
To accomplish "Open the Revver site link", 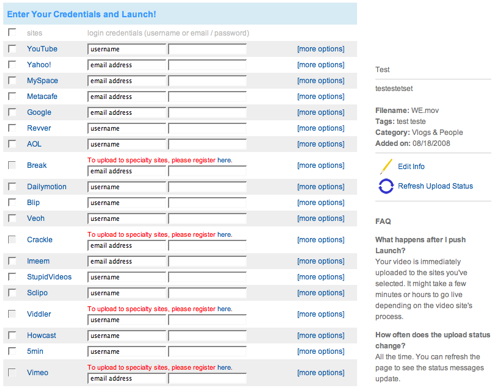I will pos(39,128).
